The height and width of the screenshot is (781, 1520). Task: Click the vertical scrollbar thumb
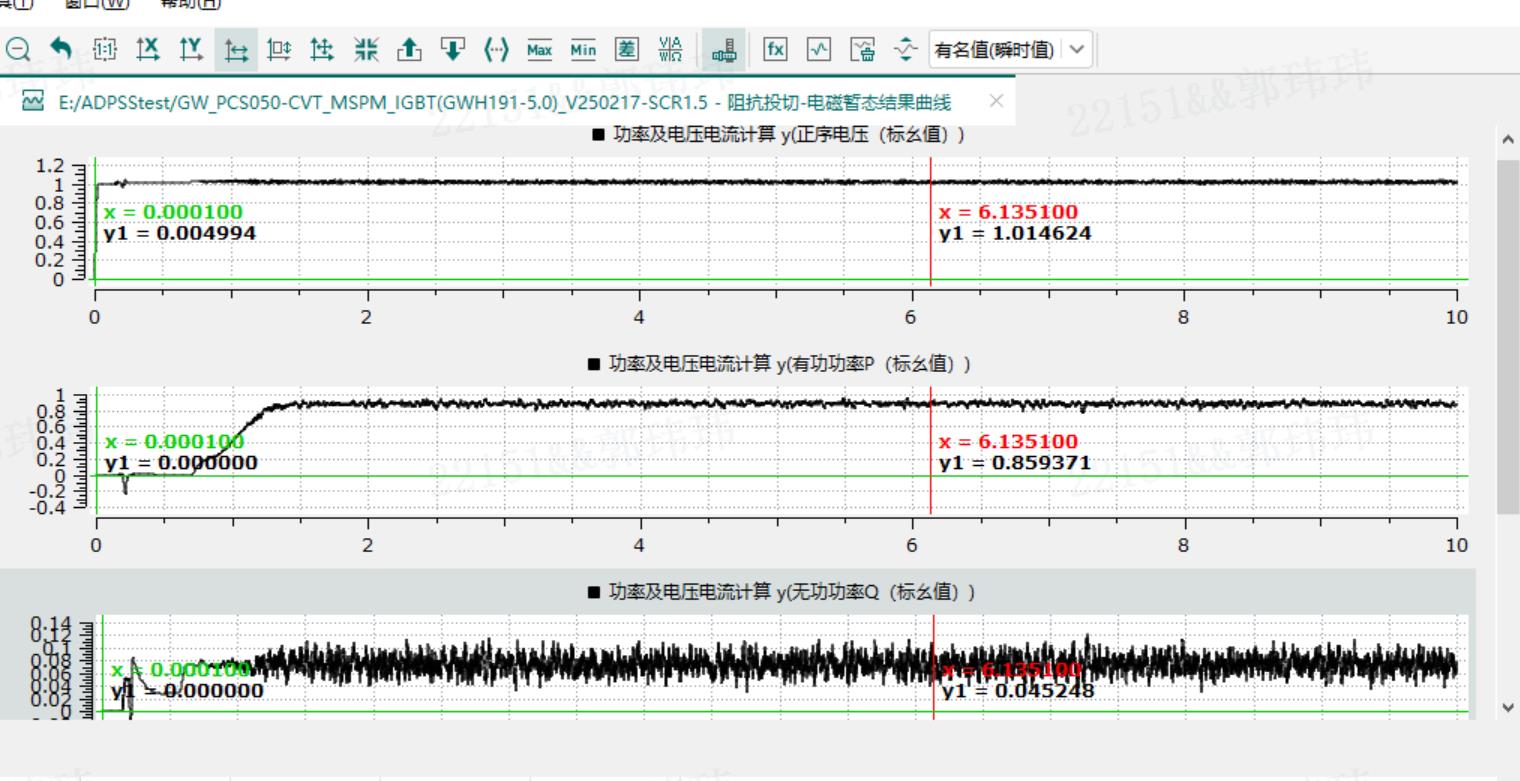[1508, 335]
